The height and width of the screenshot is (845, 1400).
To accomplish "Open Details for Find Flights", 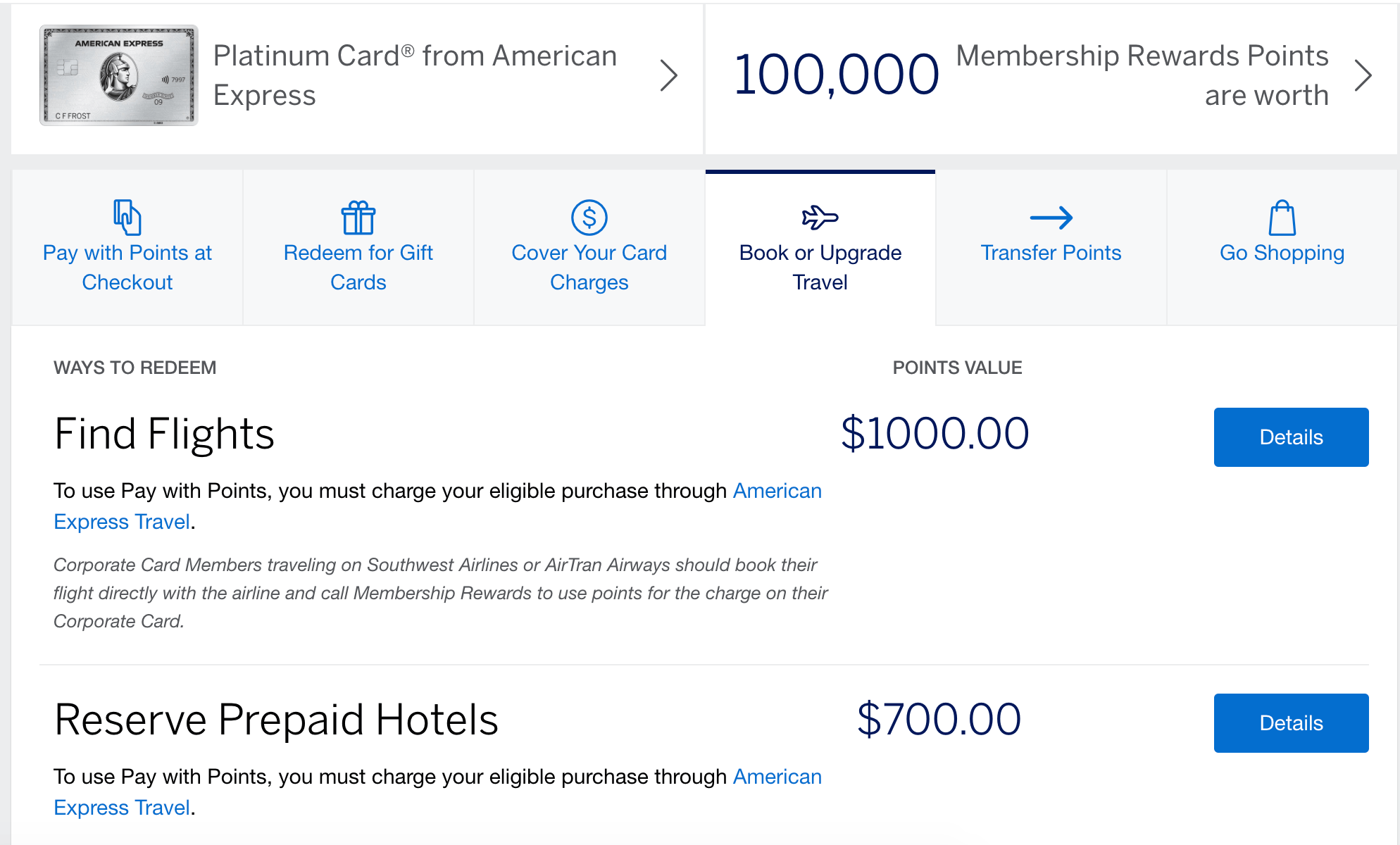I will [1291, 437].
